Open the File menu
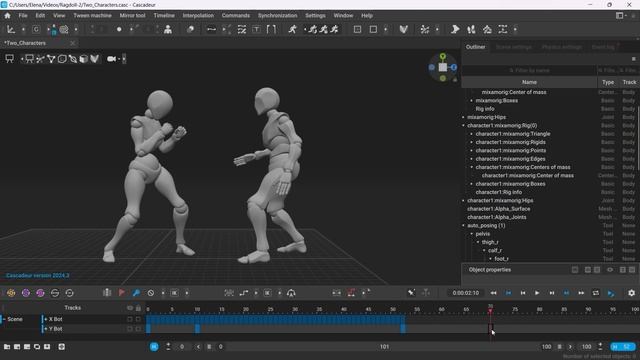 point(23,16)
